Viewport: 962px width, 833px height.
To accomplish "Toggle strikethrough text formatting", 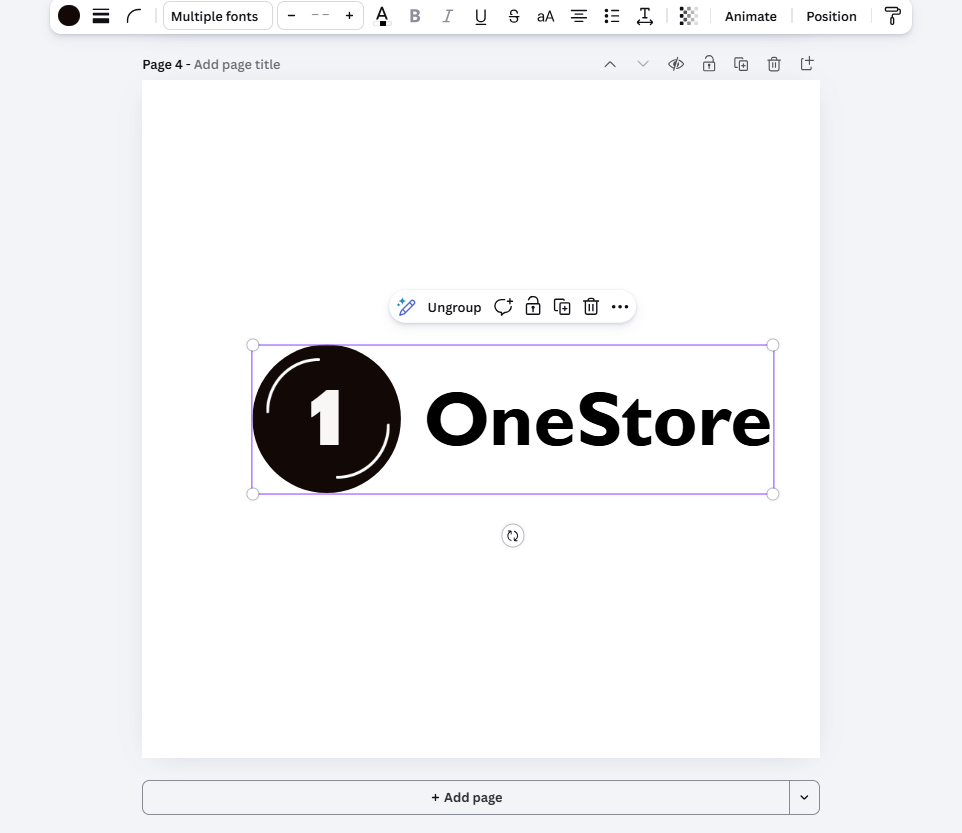I will click(x=513, y=16).
